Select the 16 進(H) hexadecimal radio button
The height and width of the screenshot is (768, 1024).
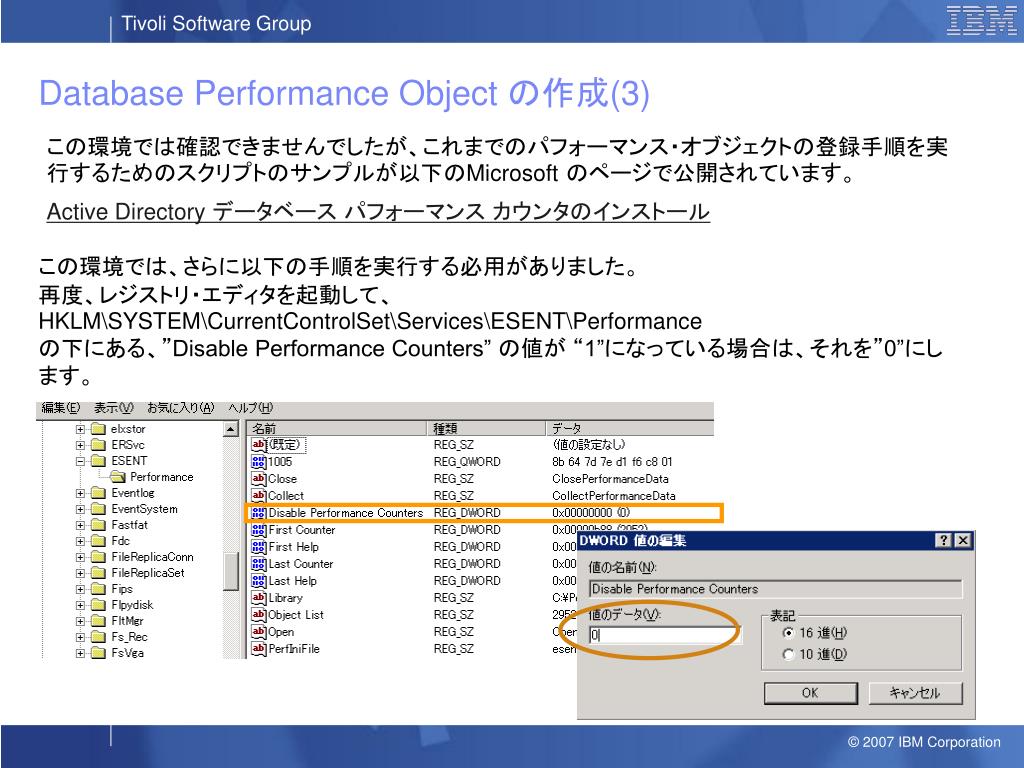[789, 633]
